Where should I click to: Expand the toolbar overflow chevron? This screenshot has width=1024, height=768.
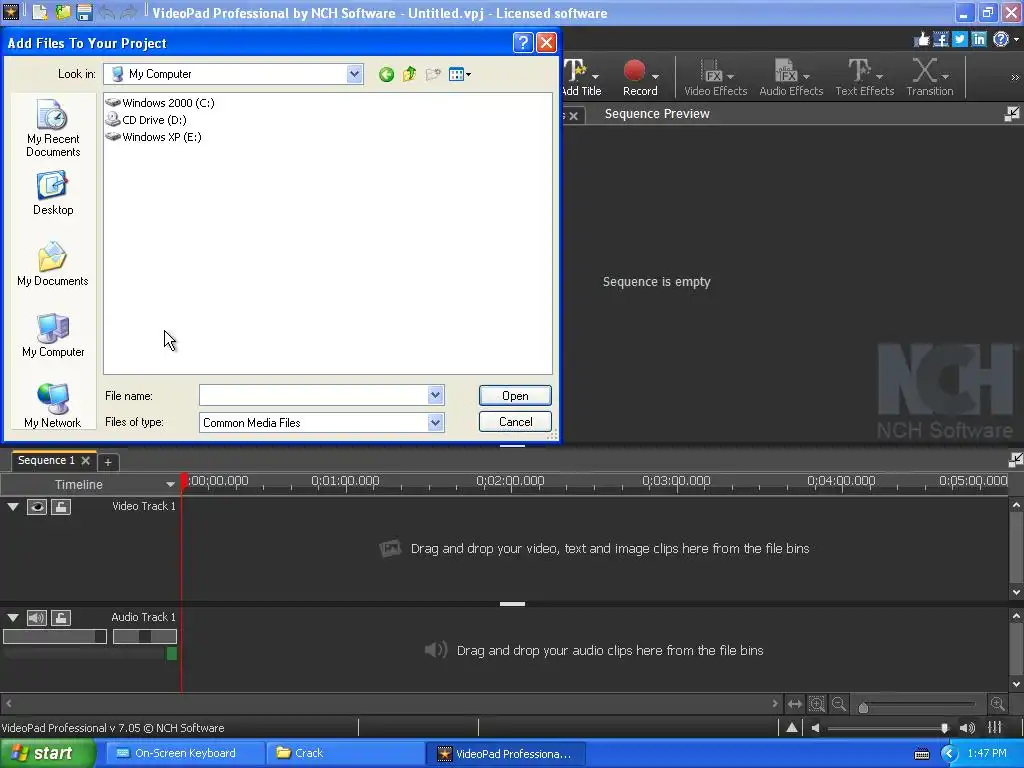click(1014, 77)
